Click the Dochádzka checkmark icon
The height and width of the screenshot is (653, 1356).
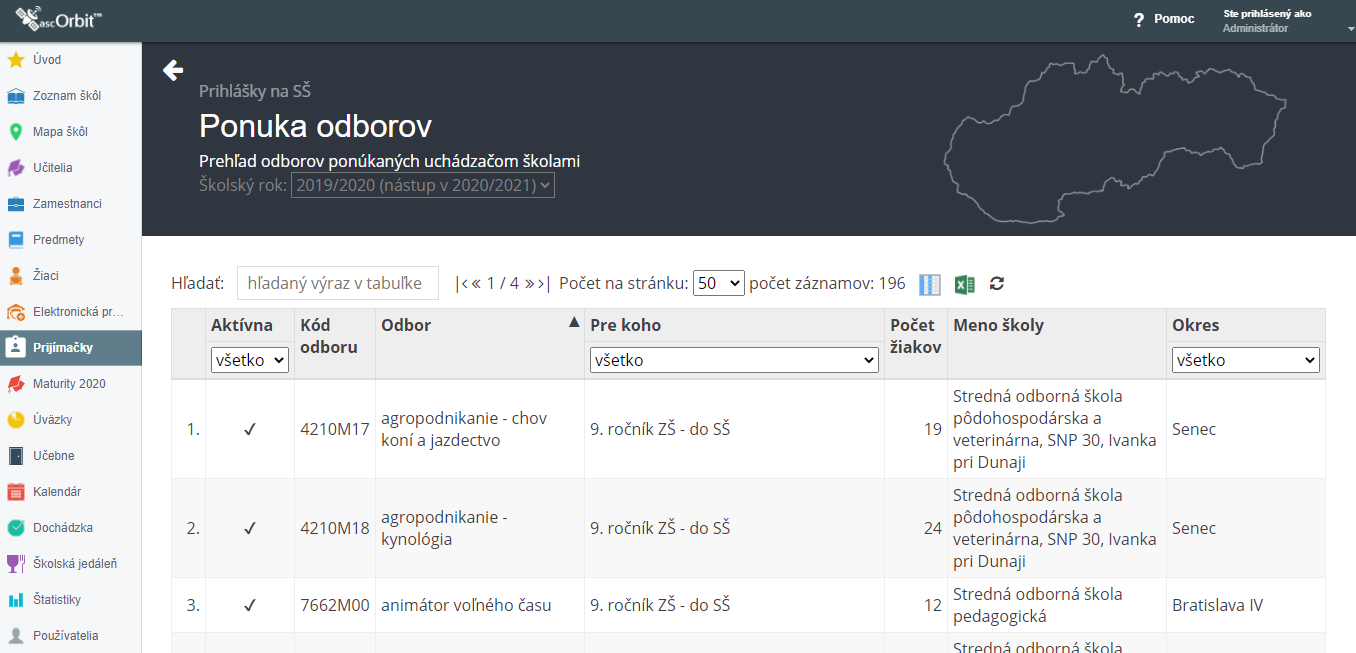click(x=15, y=528)
